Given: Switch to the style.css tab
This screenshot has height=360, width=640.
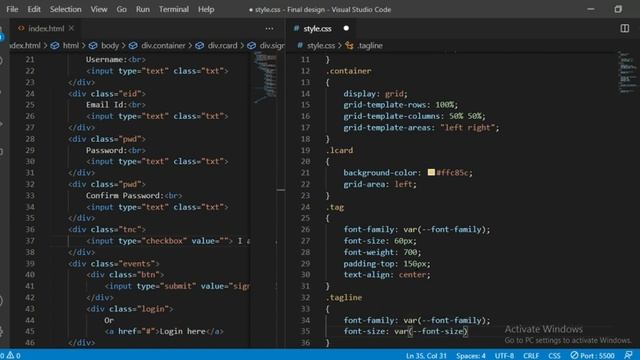Looking at the screenshot, I should pyautogui.click(x=317, y=29).
